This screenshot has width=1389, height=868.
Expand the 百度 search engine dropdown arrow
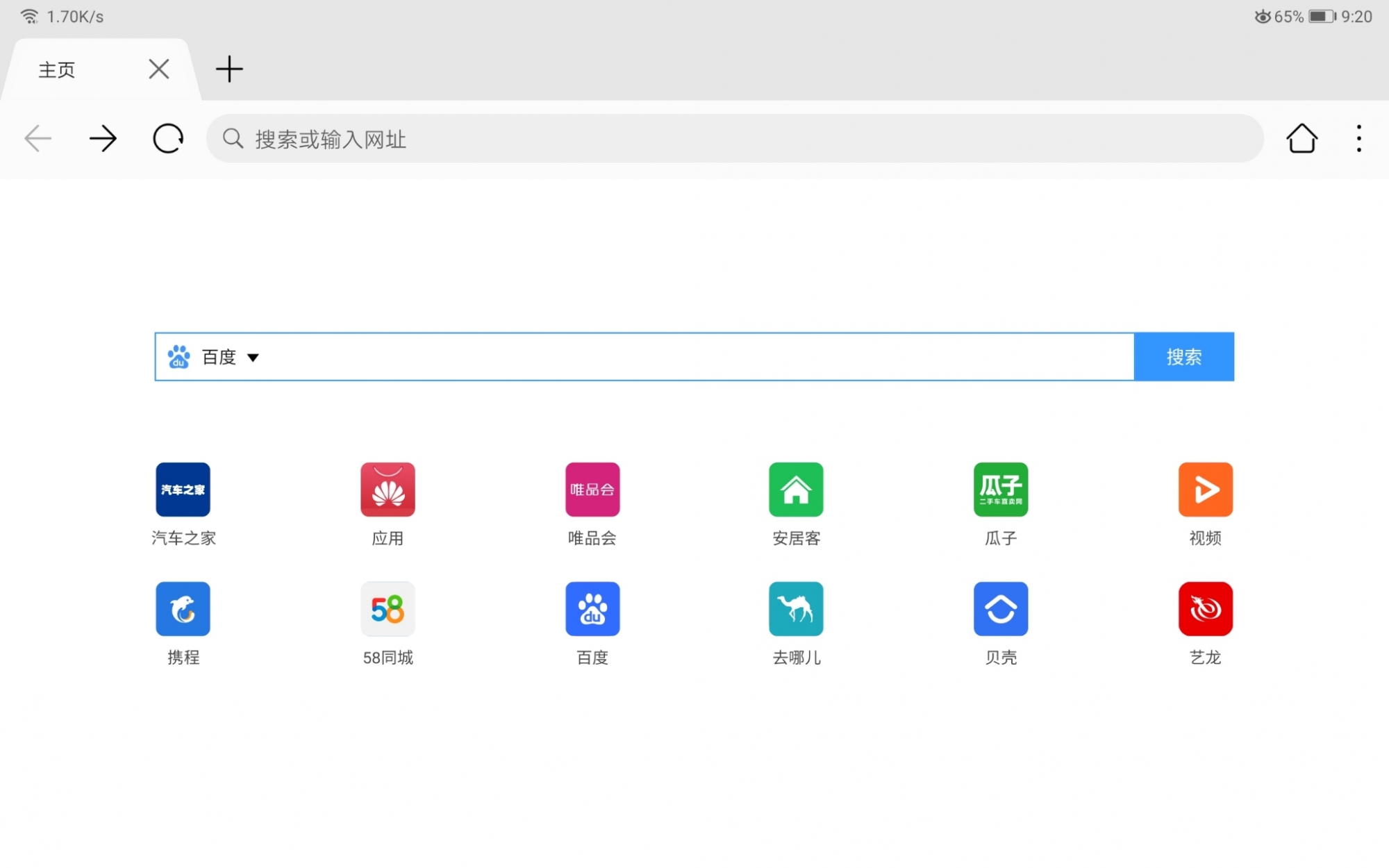pos(253,358)
